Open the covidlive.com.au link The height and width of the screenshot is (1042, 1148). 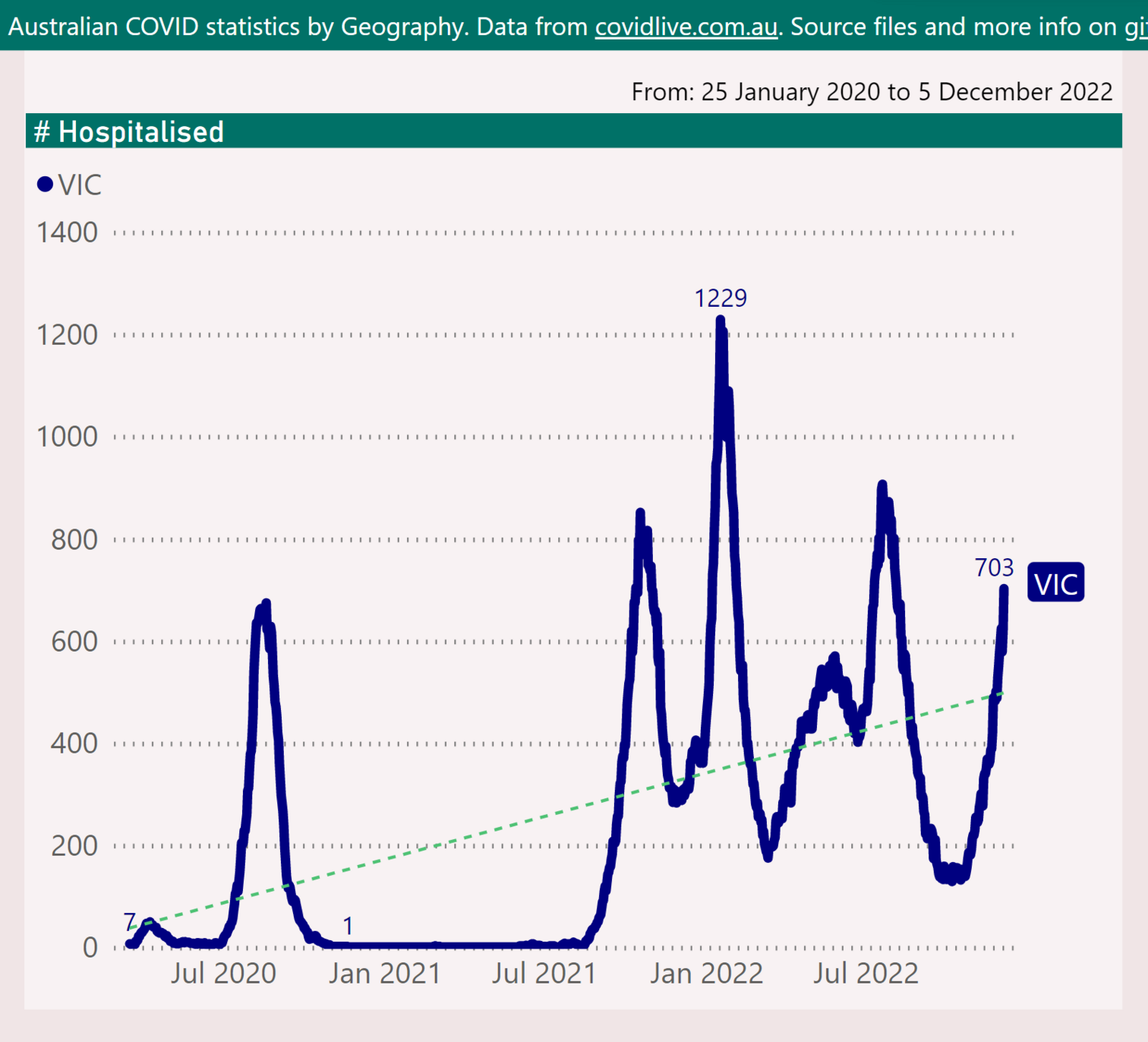(686, 27)
